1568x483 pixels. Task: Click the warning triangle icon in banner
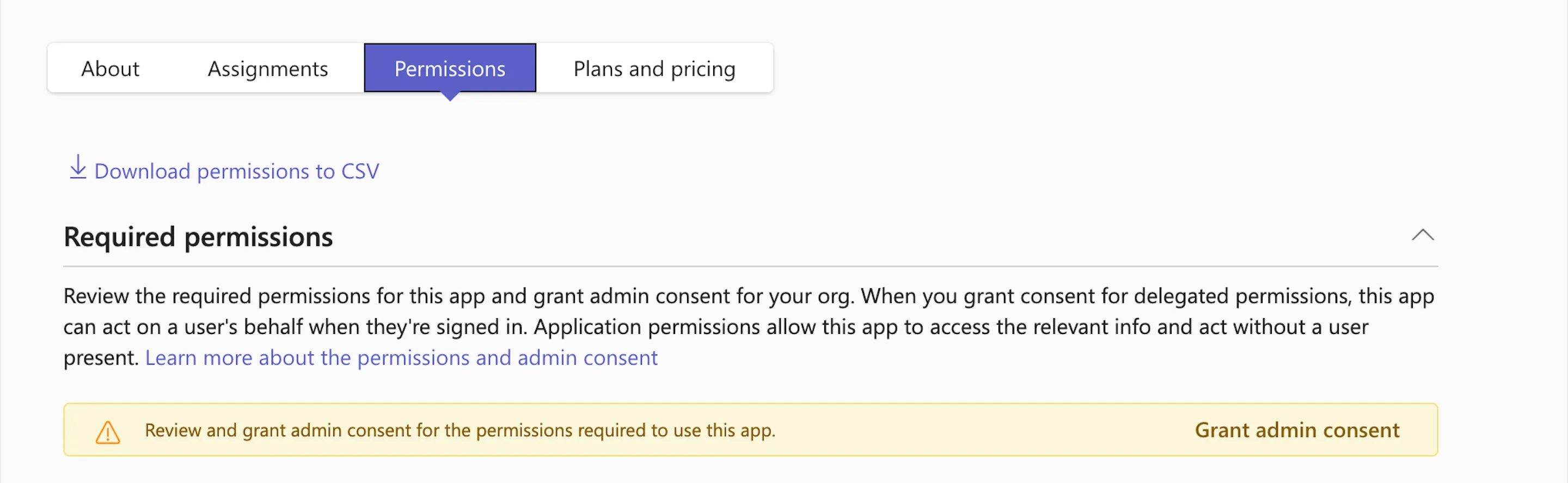[x=108, y=432]
